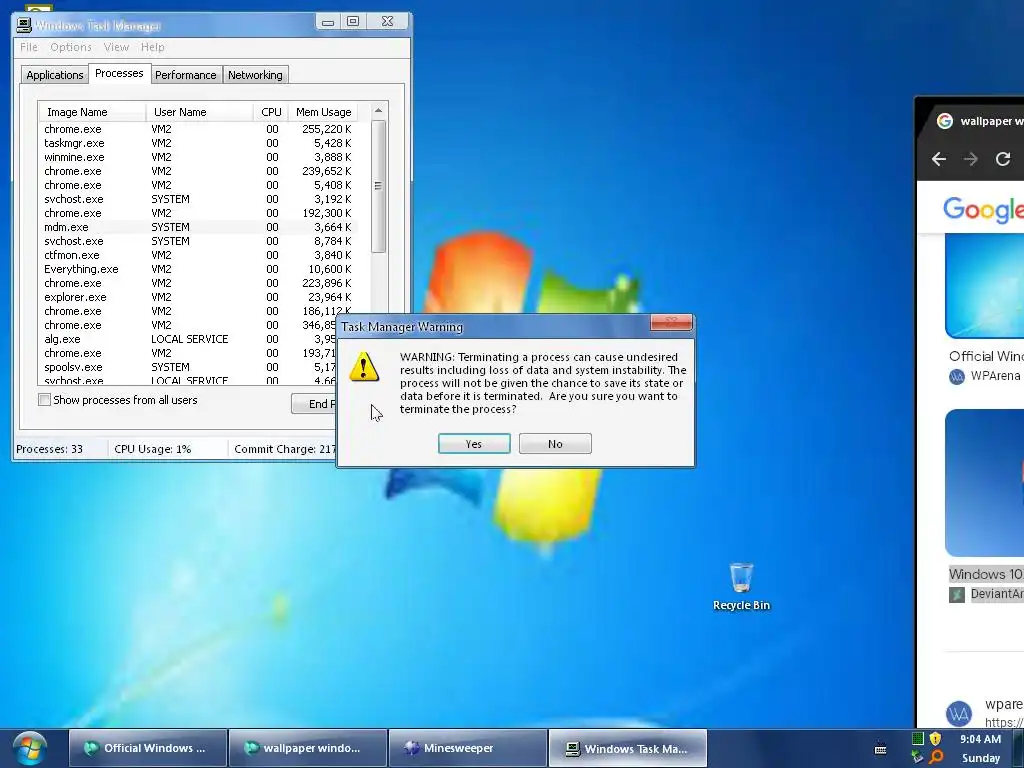Select the taskmgr.exe process row
1024x768 pixels.
tap(198, 143)
